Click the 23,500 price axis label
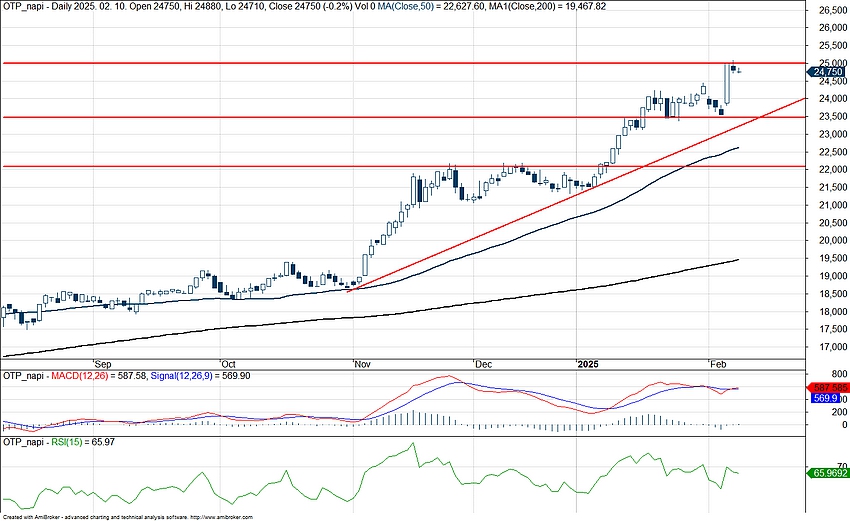850x521 pixels. [833, 117]
